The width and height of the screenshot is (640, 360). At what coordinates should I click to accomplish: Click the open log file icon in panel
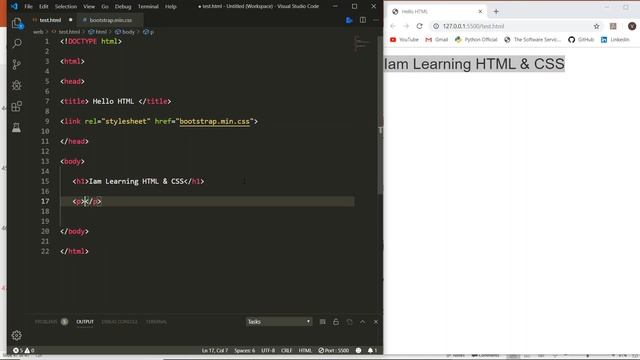pos(349,322)
